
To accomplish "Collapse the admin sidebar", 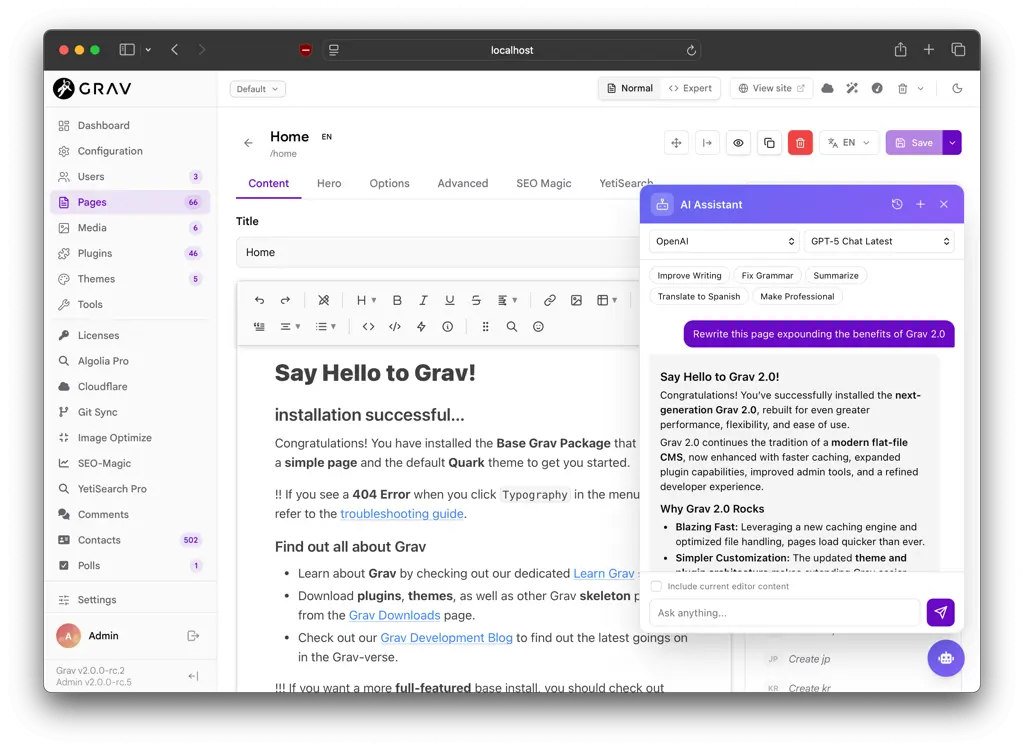I will click(193, 676).
